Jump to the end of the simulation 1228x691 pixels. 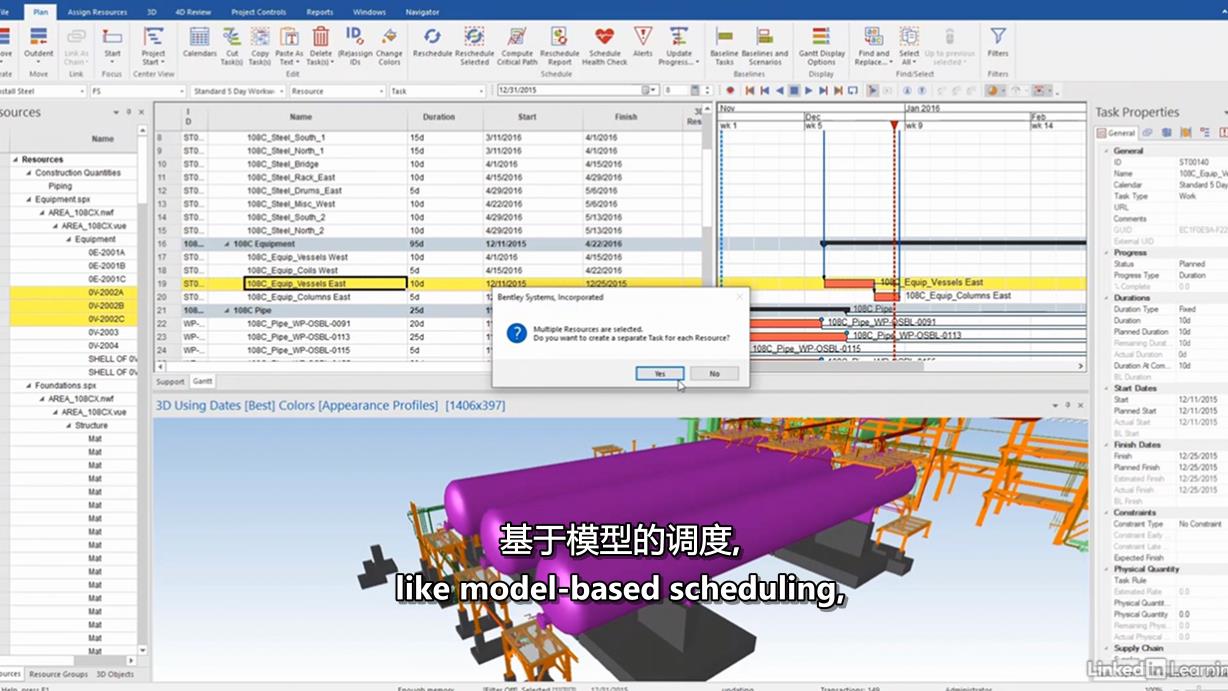pyautogui.click(x=838, y=90)
